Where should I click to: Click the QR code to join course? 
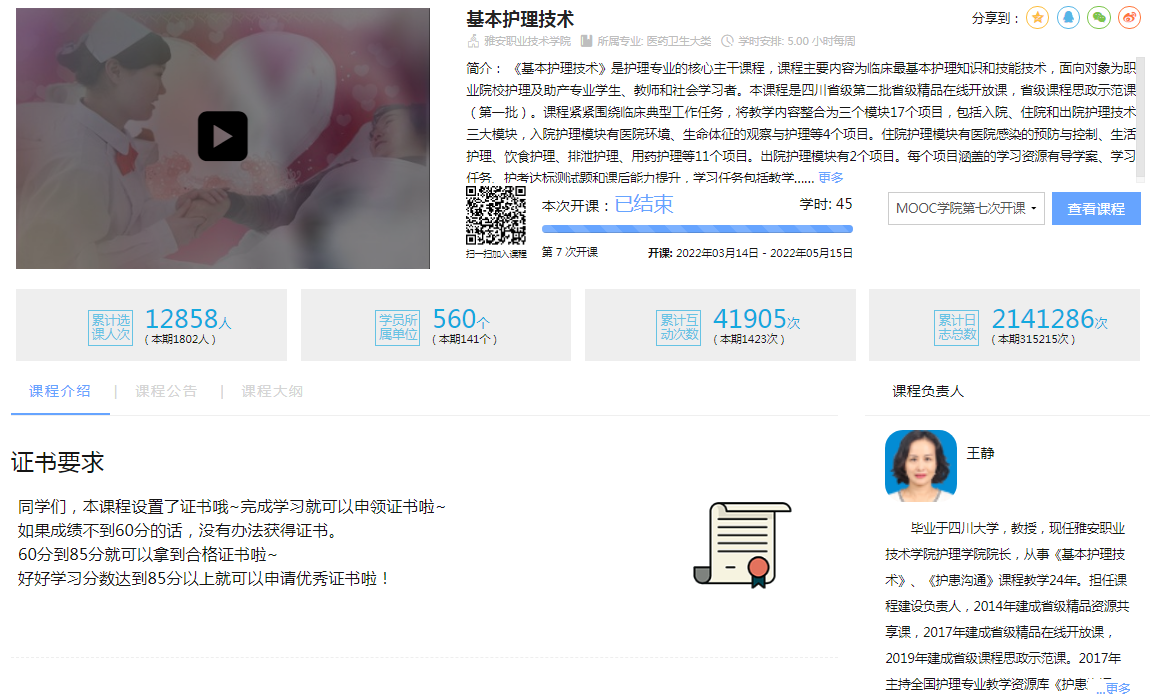point(496,215)
